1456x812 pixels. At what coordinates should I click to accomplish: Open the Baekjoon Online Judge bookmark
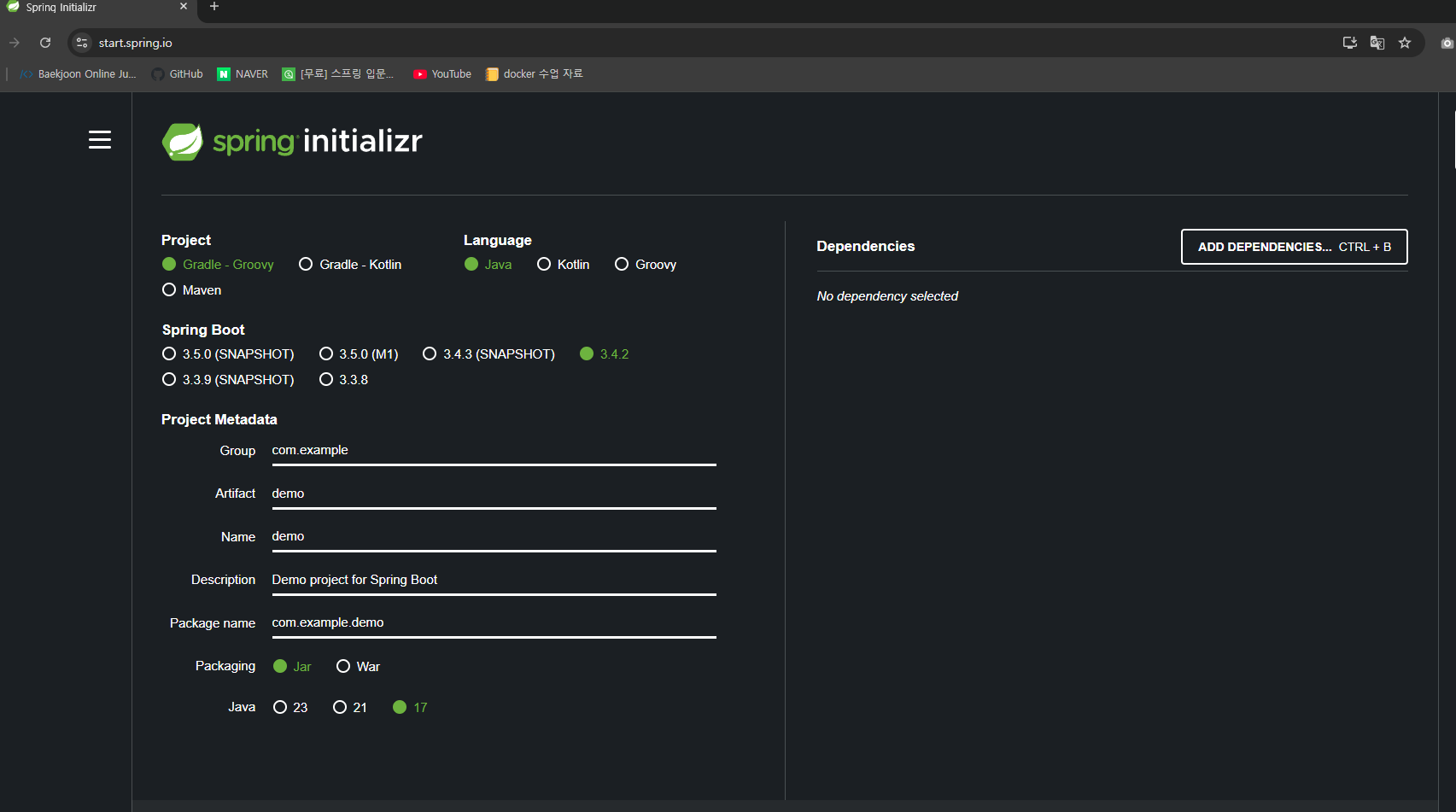(78, 74)
